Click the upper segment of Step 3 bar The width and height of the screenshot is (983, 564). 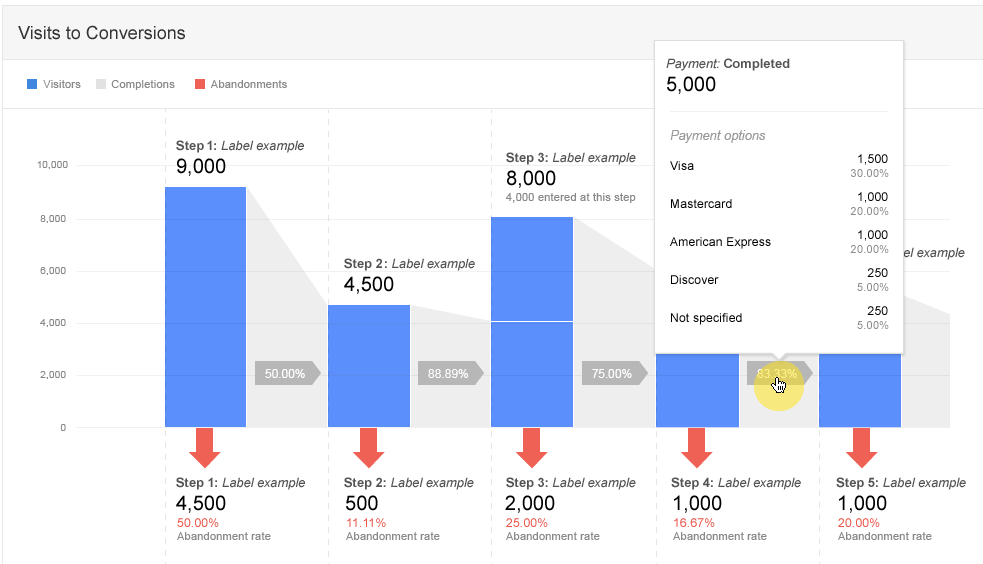(532, 268)
